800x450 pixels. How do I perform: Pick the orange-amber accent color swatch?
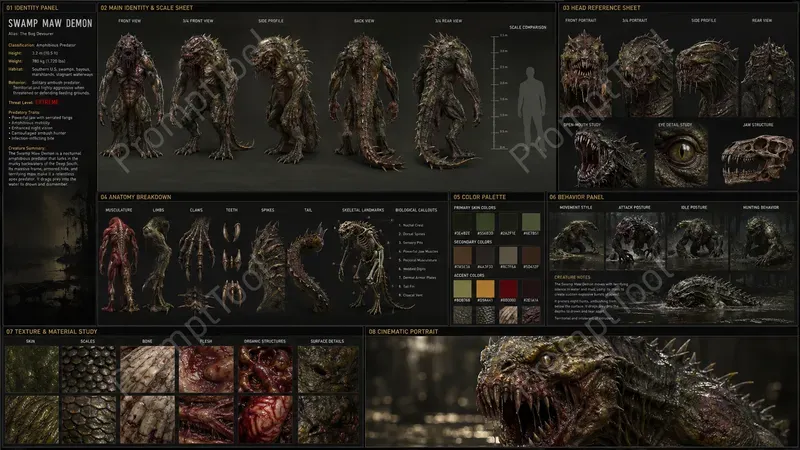(485, 289)
